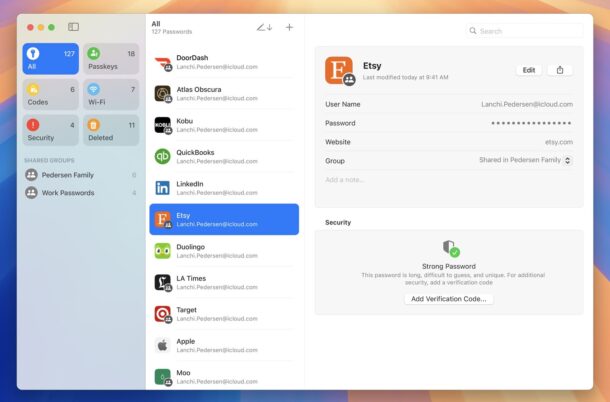The height and width of the screenshot is (402, 610).
Task: Toggle the sidebar visibility icon
Action: pyautogui.click(x=73, y=27)
